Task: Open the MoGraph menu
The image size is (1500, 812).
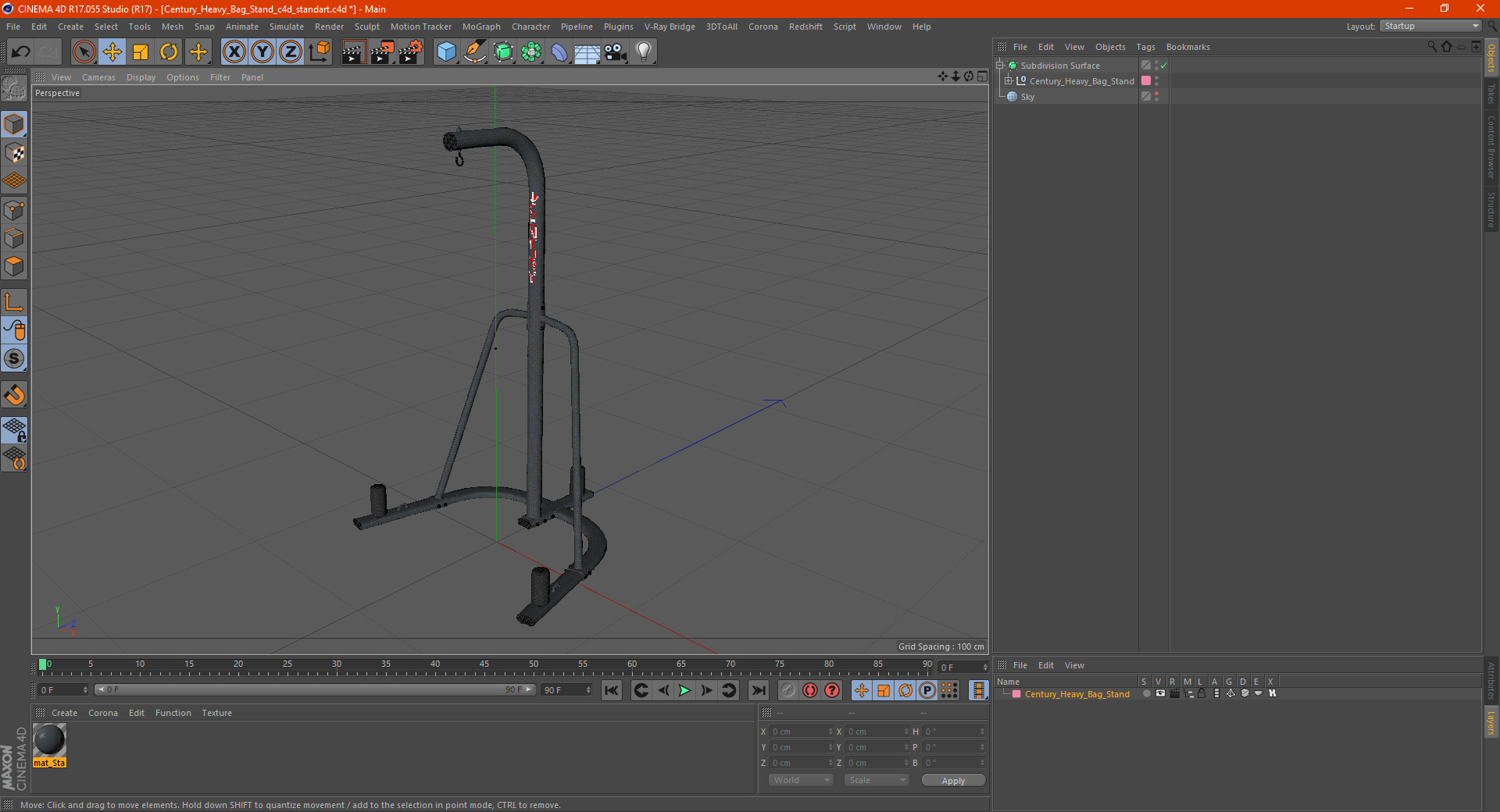Action: pyautogui.click(x=481, y=27)
